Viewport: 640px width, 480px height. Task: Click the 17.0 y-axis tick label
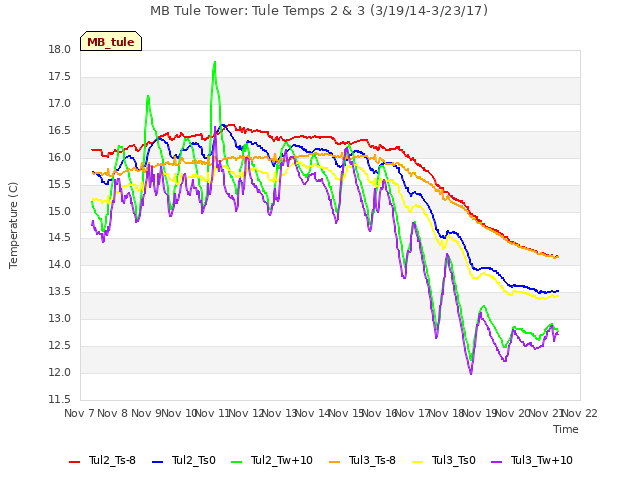click(x=60, y=104)
